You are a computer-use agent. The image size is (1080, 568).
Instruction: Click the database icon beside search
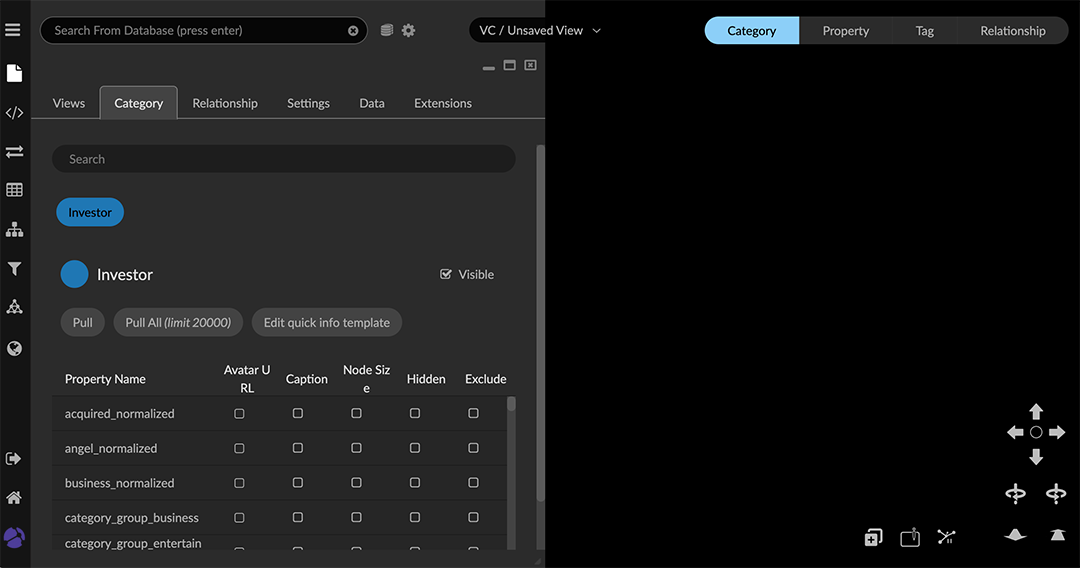coord(387,31)
